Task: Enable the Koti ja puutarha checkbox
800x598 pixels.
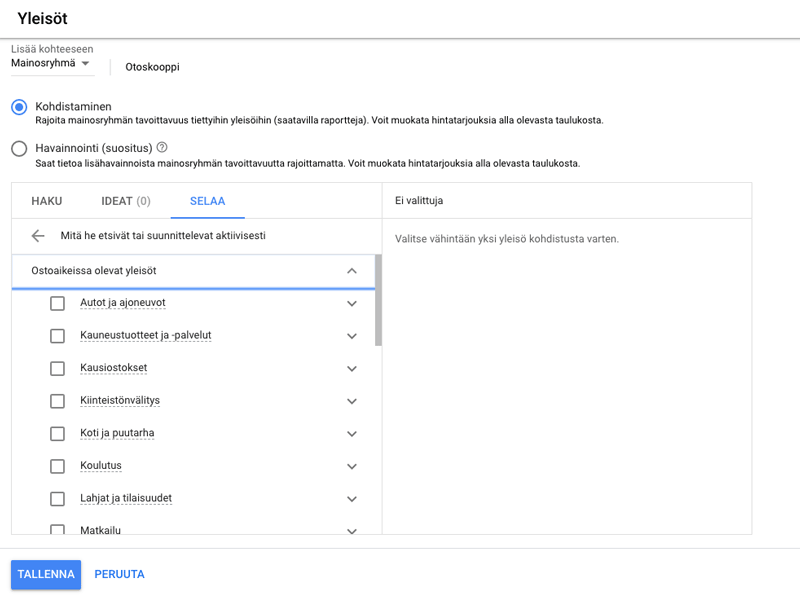Action: point(57,434)
